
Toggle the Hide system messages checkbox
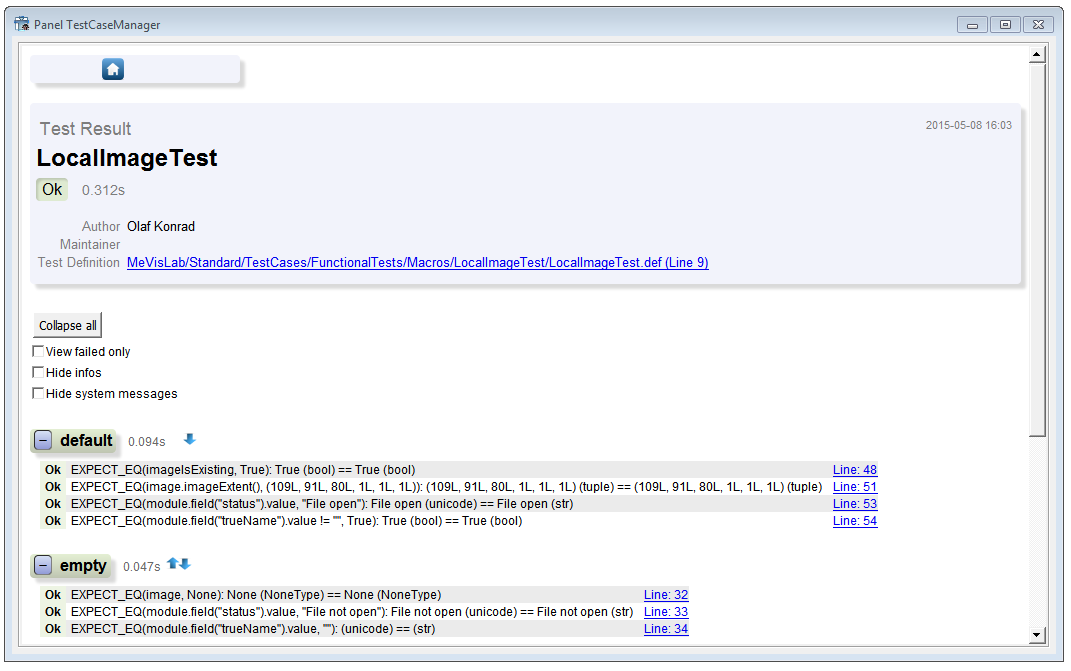(x=38, y=394)
